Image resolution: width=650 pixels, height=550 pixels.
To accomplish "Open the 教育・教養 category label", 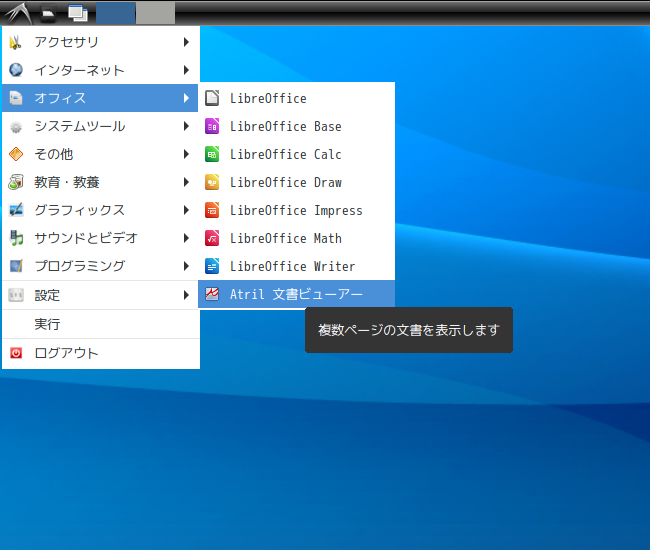I will pyautogui.click(x=67, y=182).
